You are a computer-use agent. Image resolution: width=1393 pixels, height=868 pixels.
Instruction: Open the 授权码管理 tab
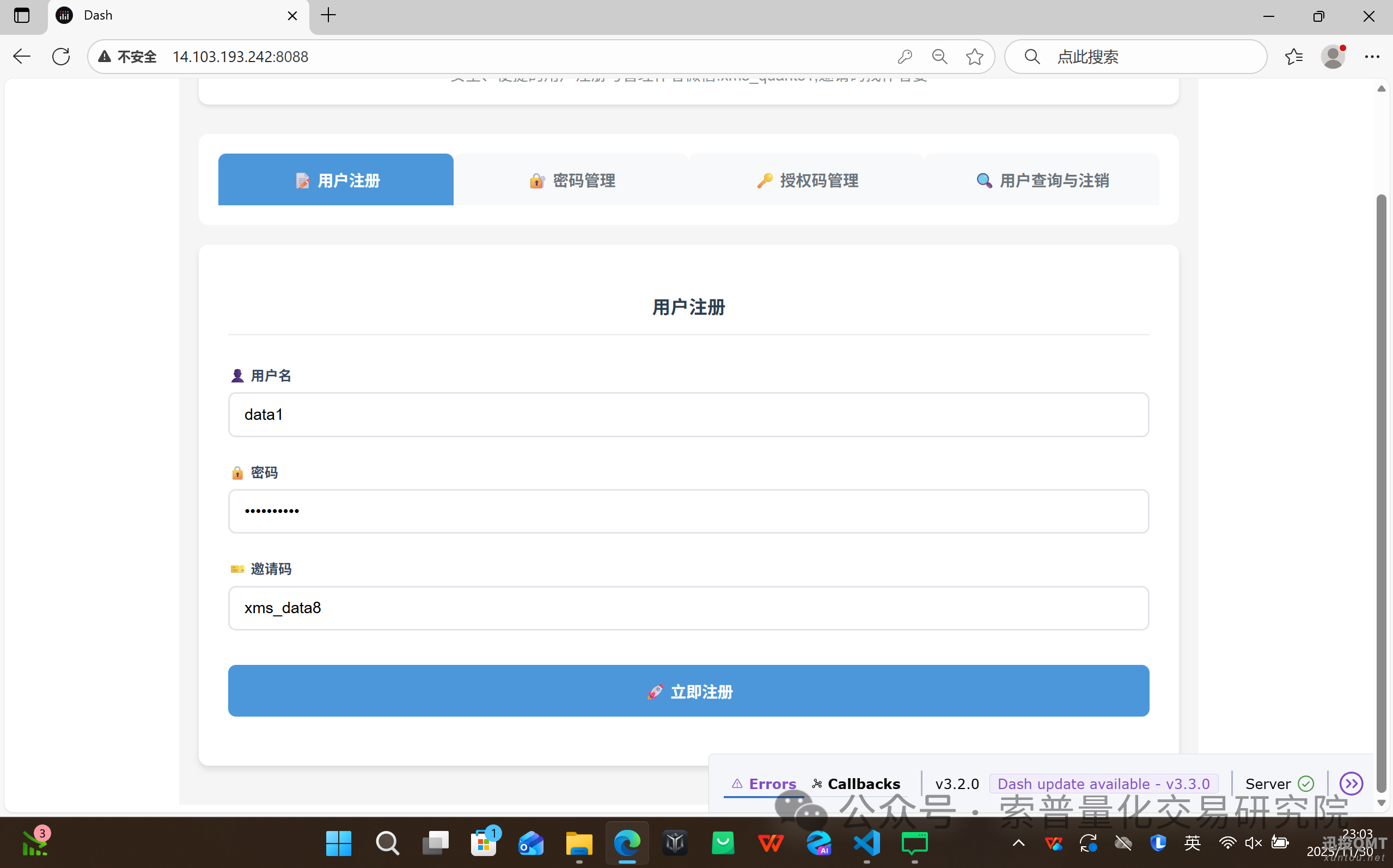tap(807, 180)
